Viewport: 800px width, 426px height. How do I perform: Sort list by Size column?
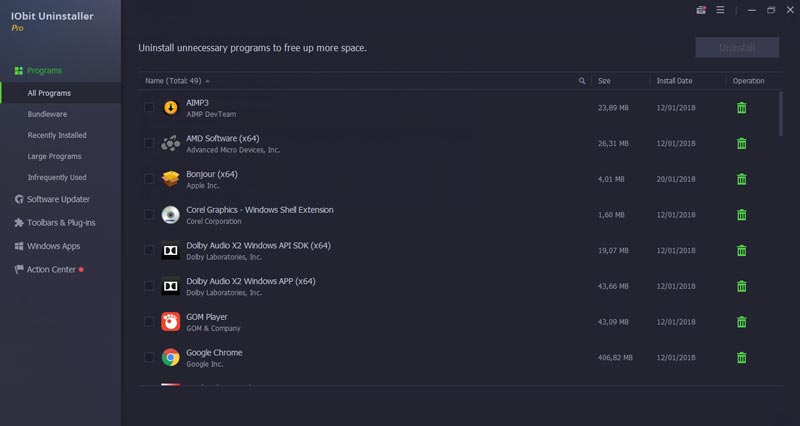pos(604,81)
